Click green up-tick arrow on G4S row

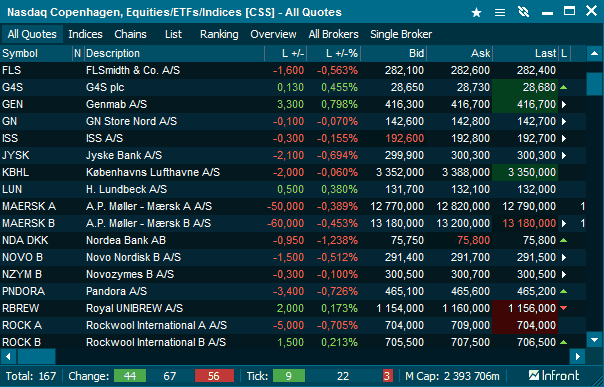(x=564, y=87)
